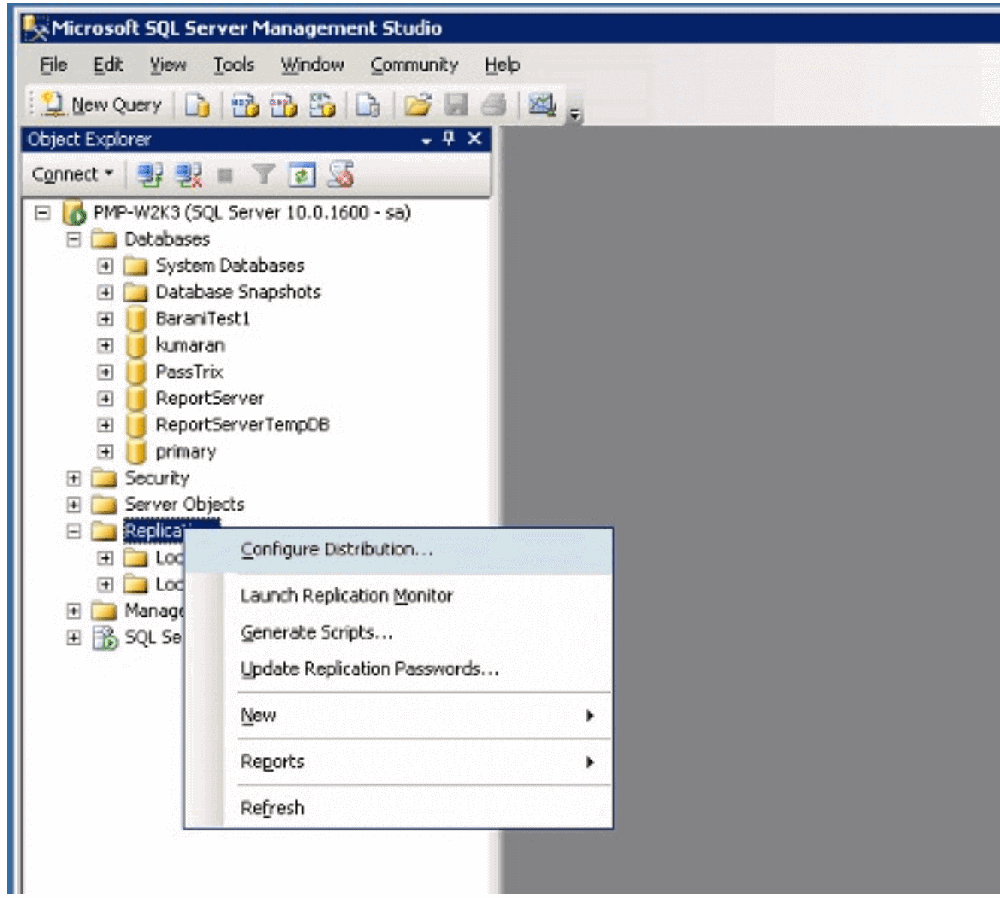The width and height of the screenshot is (1000, 898).
Task: Choose Refresh from context menu
Action: [x=399, y=808]
